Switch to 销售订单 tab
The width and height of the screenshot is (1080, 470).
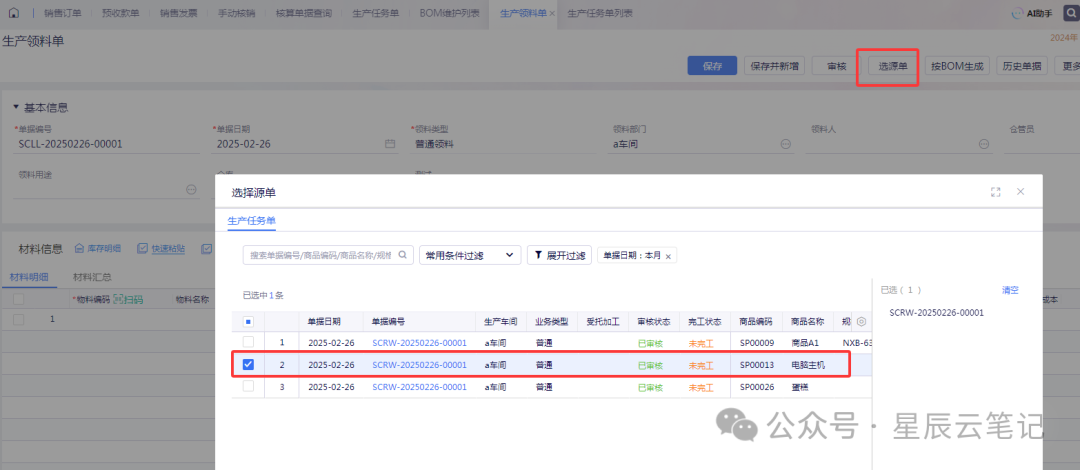point(62,14)
